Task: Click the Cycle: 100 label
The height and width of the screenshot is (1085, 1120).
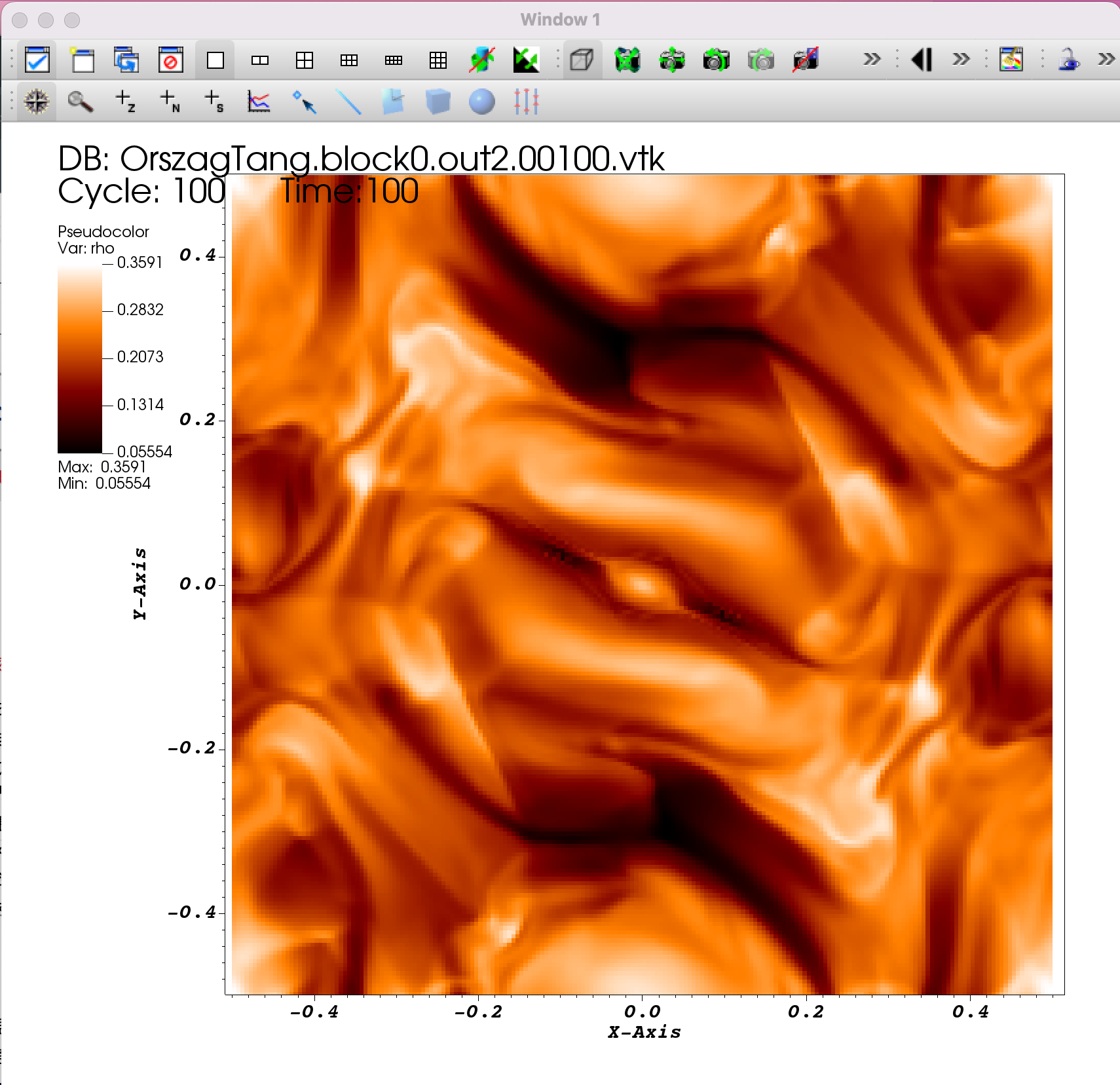Action: pos(141,191)
